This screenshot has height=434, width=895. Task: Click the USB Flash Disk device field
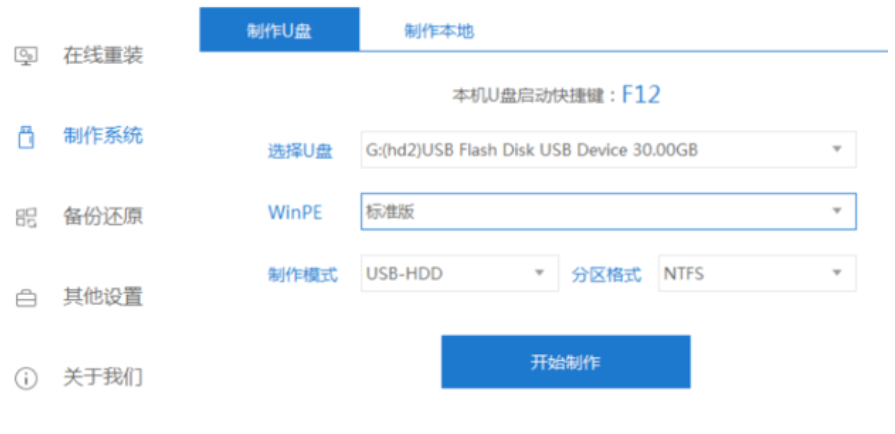(608, 150)
